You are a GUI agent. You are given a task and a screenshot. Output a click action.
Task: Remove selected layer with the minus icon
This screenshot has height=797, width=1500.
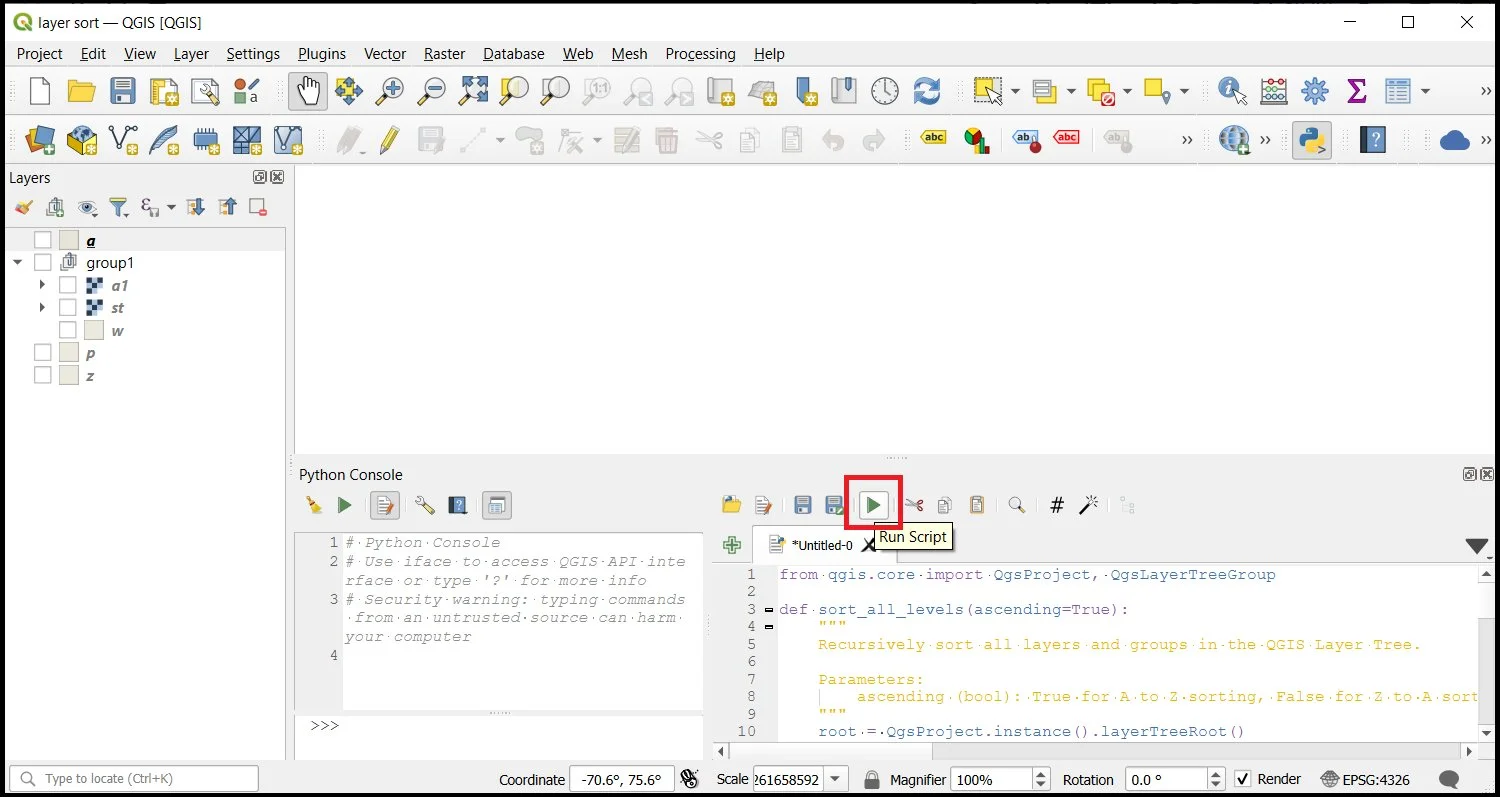(x=257, y=207)
